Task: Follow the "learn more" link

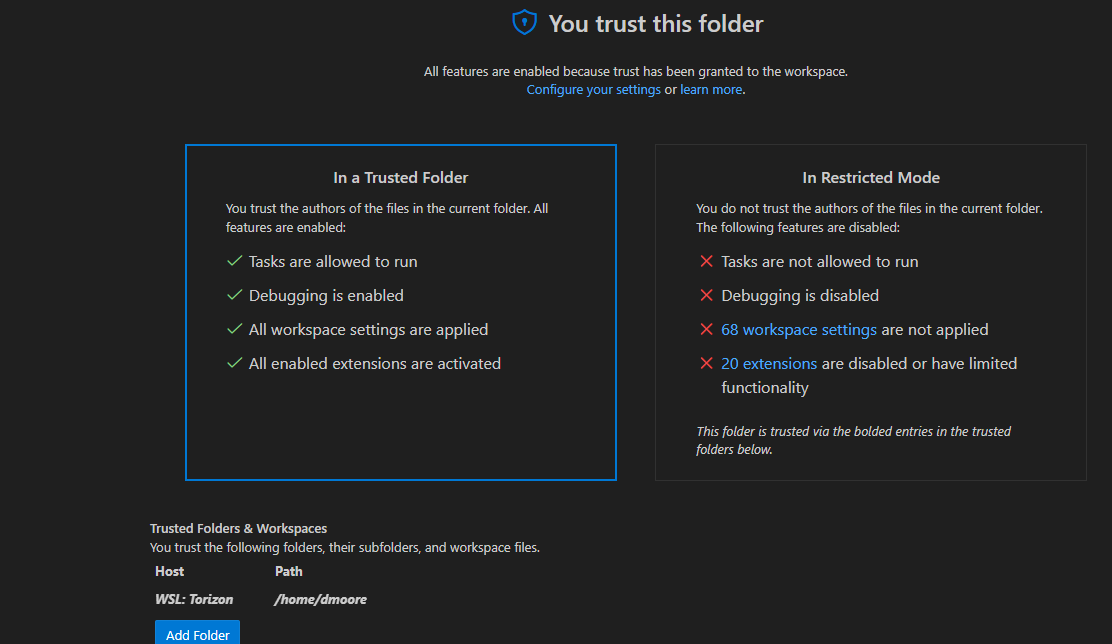Action: pos(711,90)
